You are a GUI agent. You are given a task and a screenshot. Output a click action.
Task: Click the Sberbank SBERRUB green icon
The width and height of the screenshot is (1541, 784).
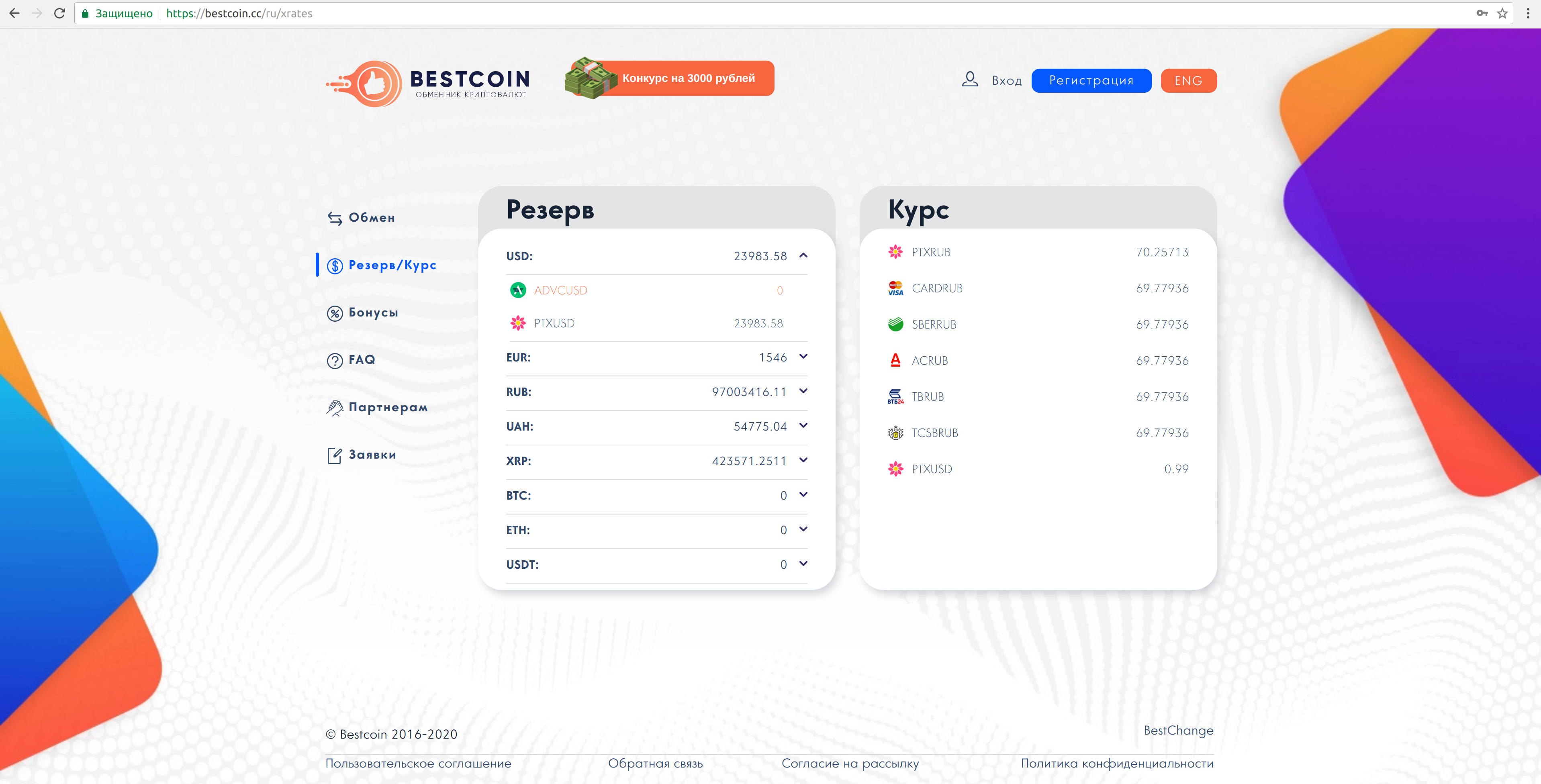pyautogui.click(x=895, y=325)
